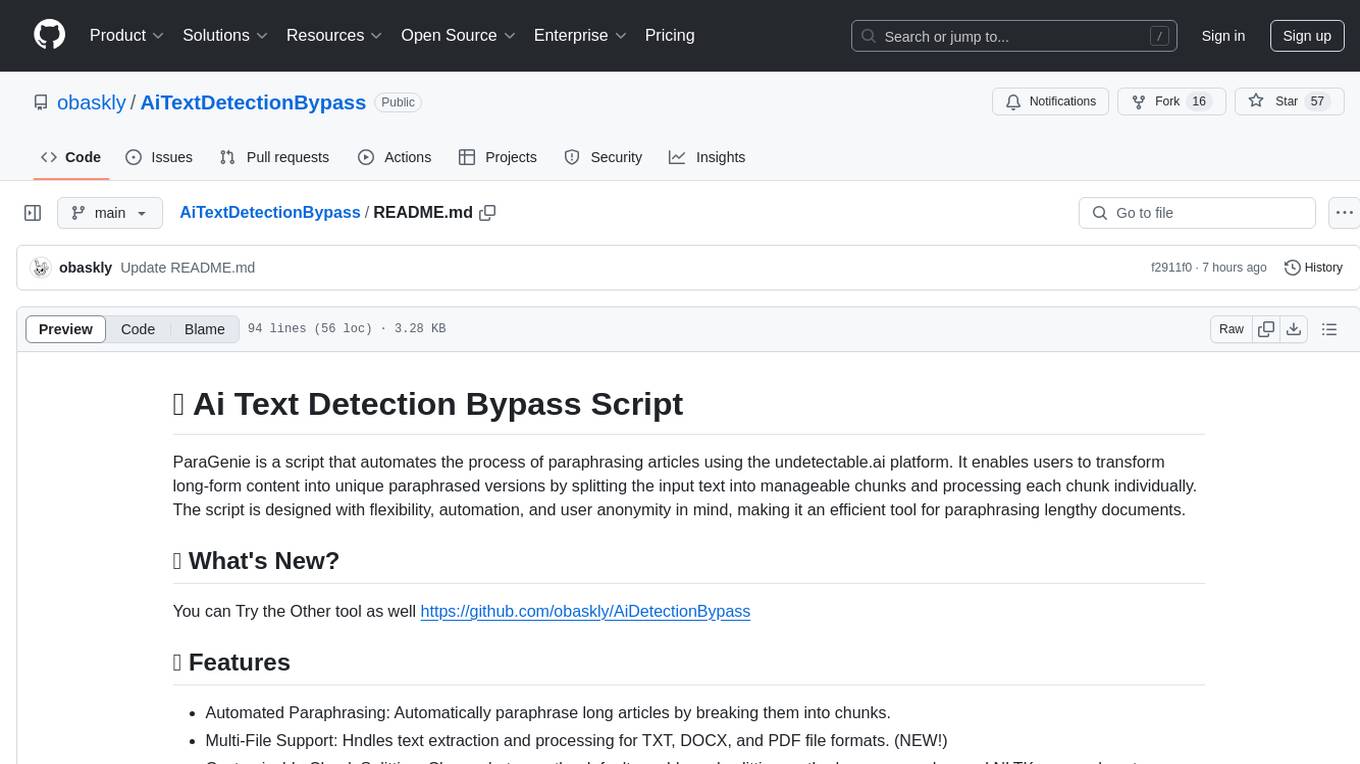Expand the Open Source menu

tap(458, 35)
